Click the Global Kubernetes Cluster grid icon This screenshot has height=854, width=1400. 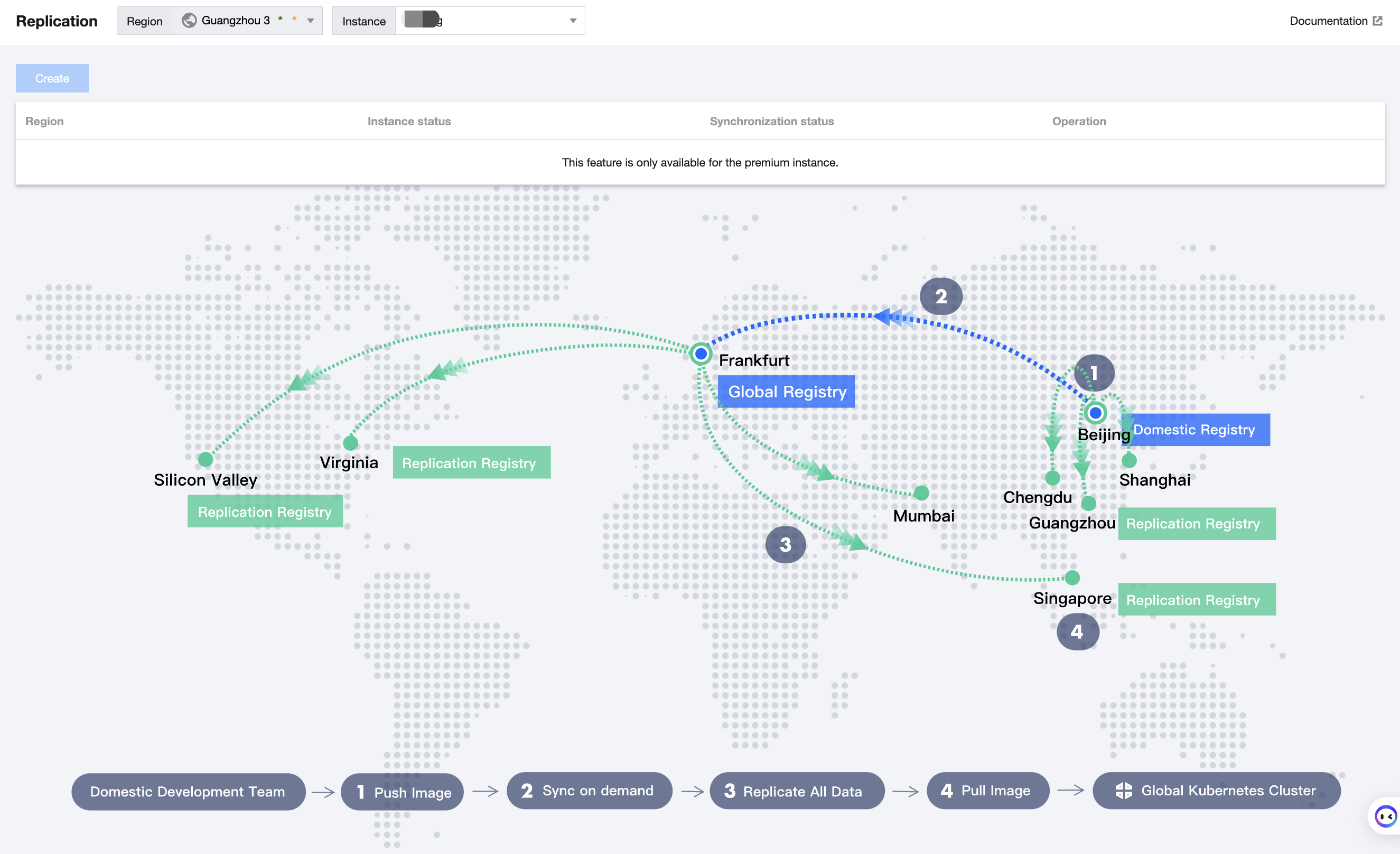1124,791
